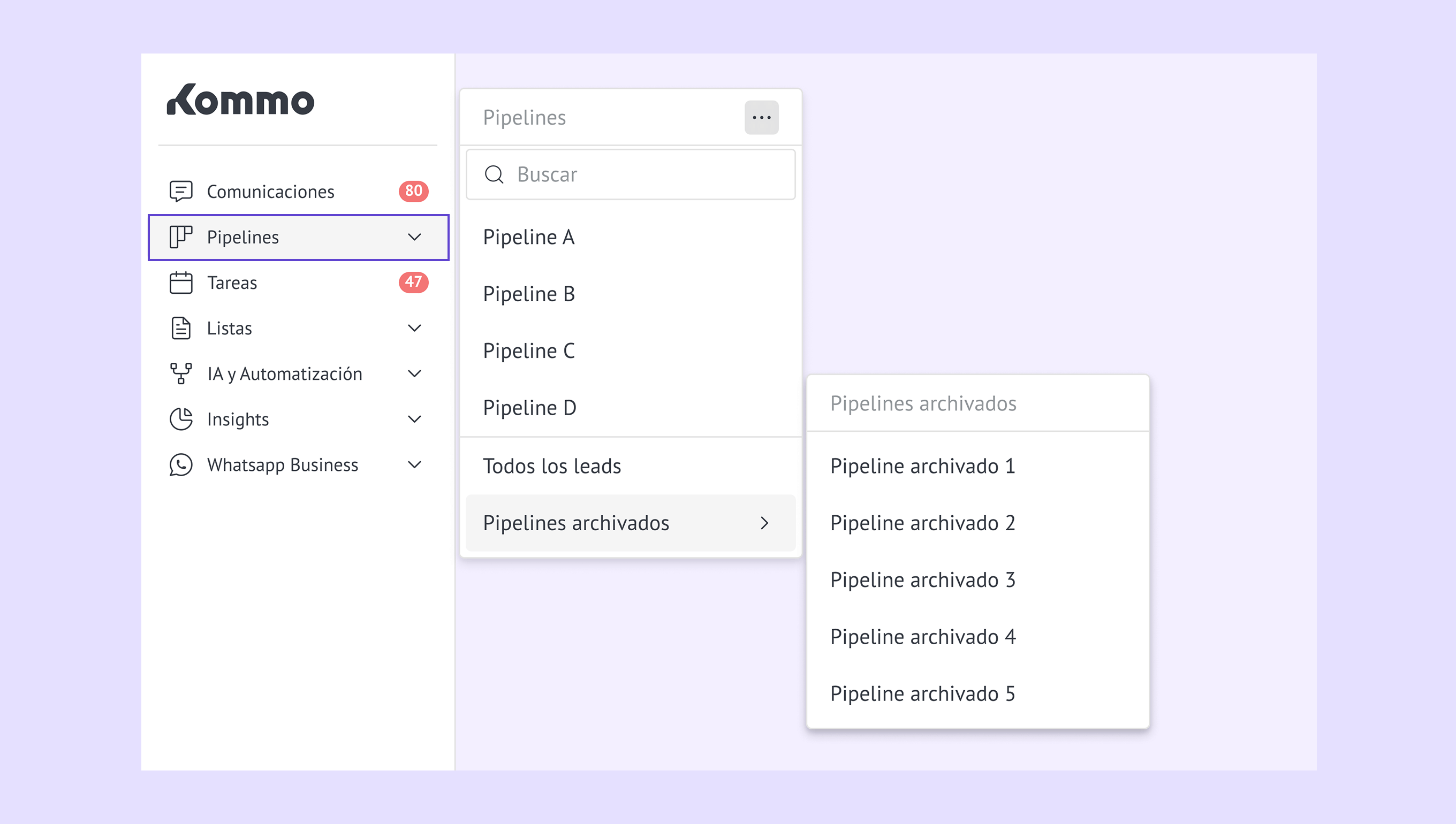Click the Tareas 47 badge

click(413, 282)
